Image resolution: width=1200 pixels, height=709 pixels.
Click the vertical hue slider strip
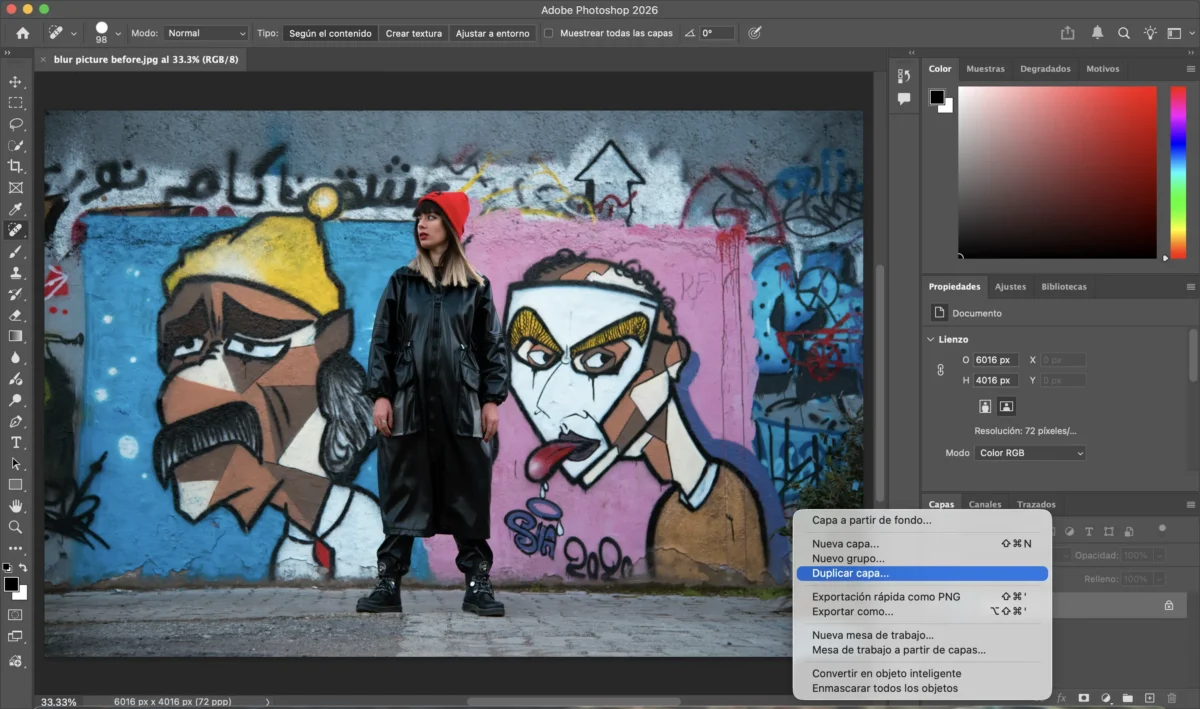tap(1178, 172)
